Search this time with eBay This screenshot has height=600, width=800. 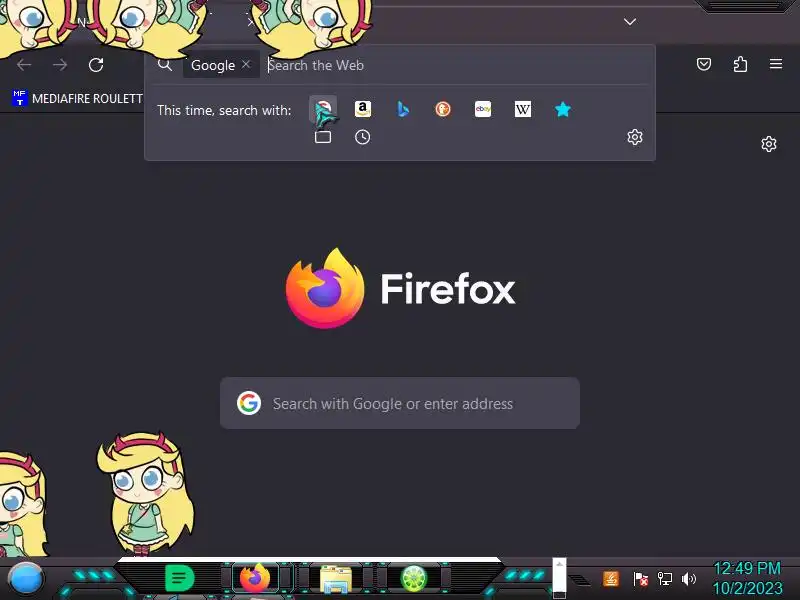(x=483, y=109)
